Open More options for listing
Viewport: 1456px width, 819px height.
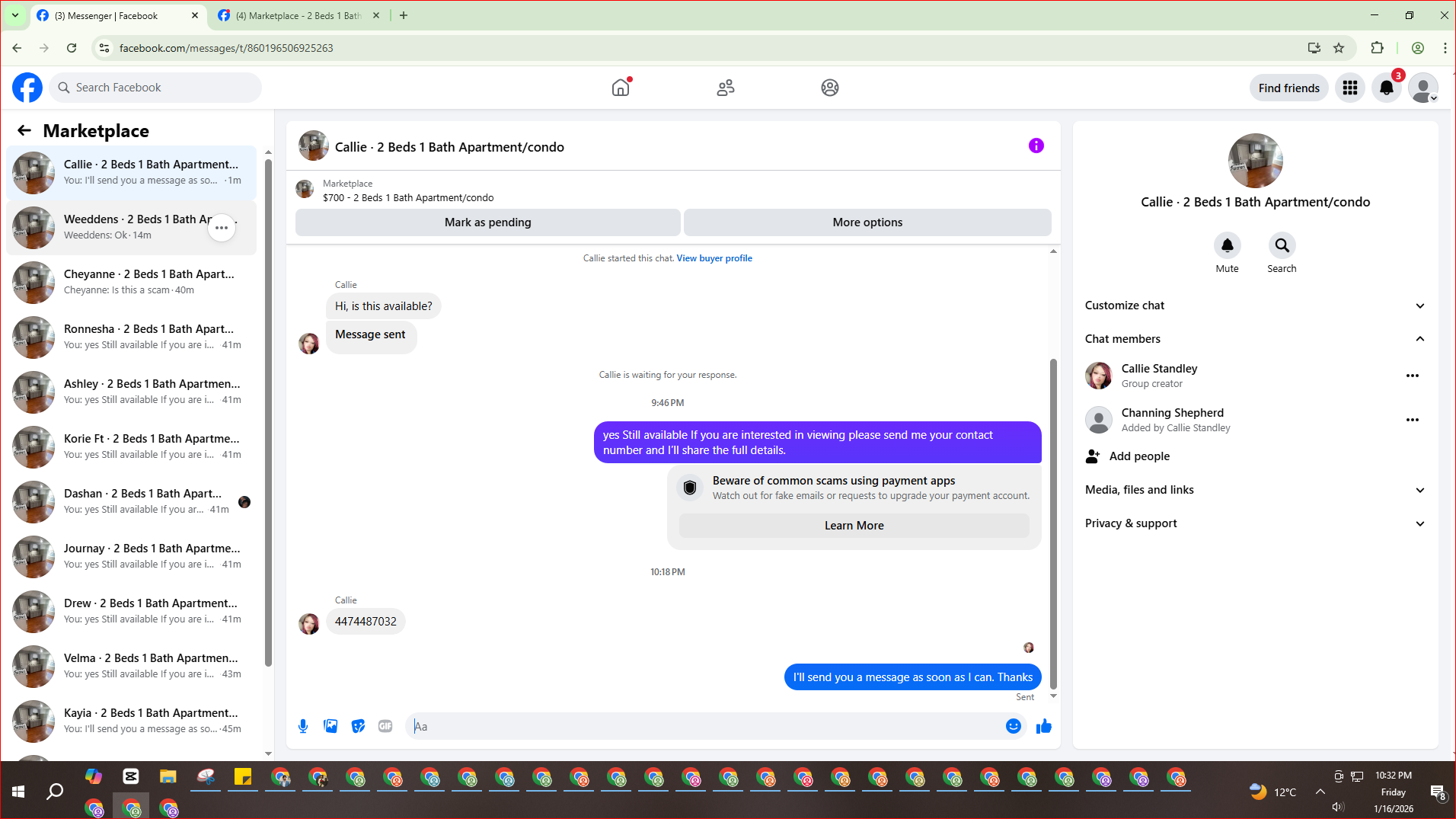pyautogui.click(x=867, y=222)
